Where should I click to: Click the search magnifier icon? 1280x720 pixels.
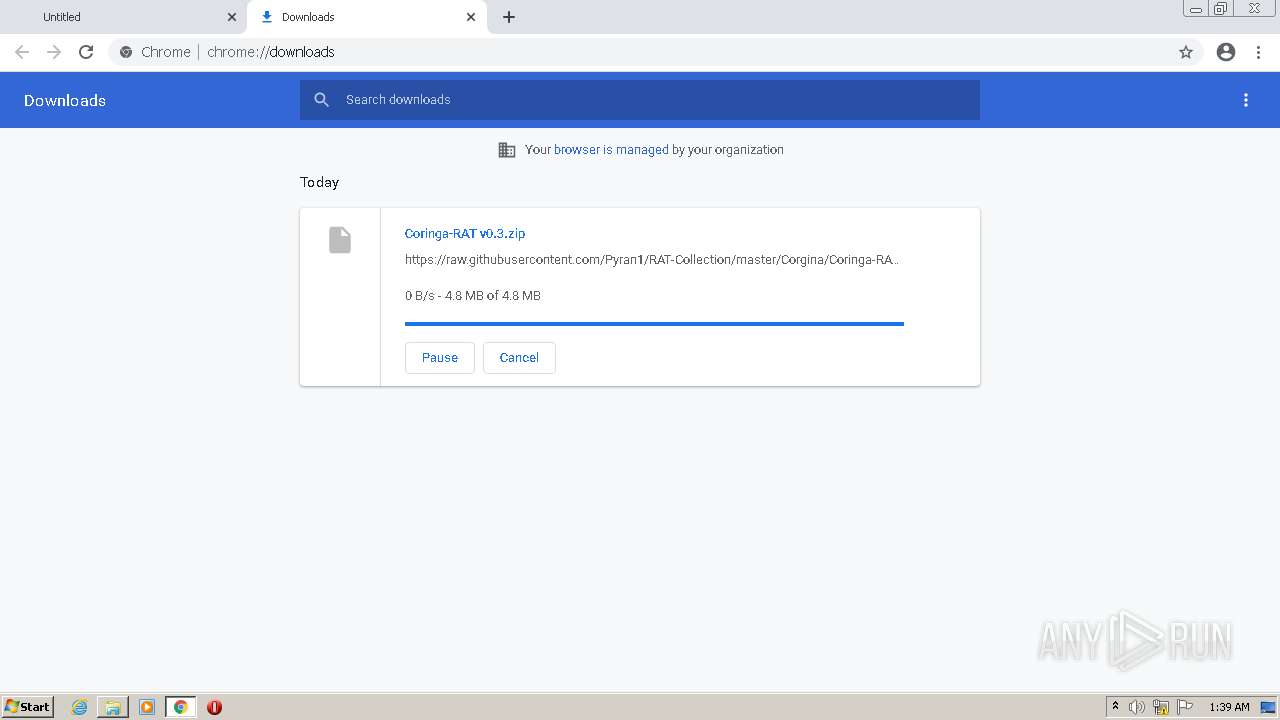(322, 100)
